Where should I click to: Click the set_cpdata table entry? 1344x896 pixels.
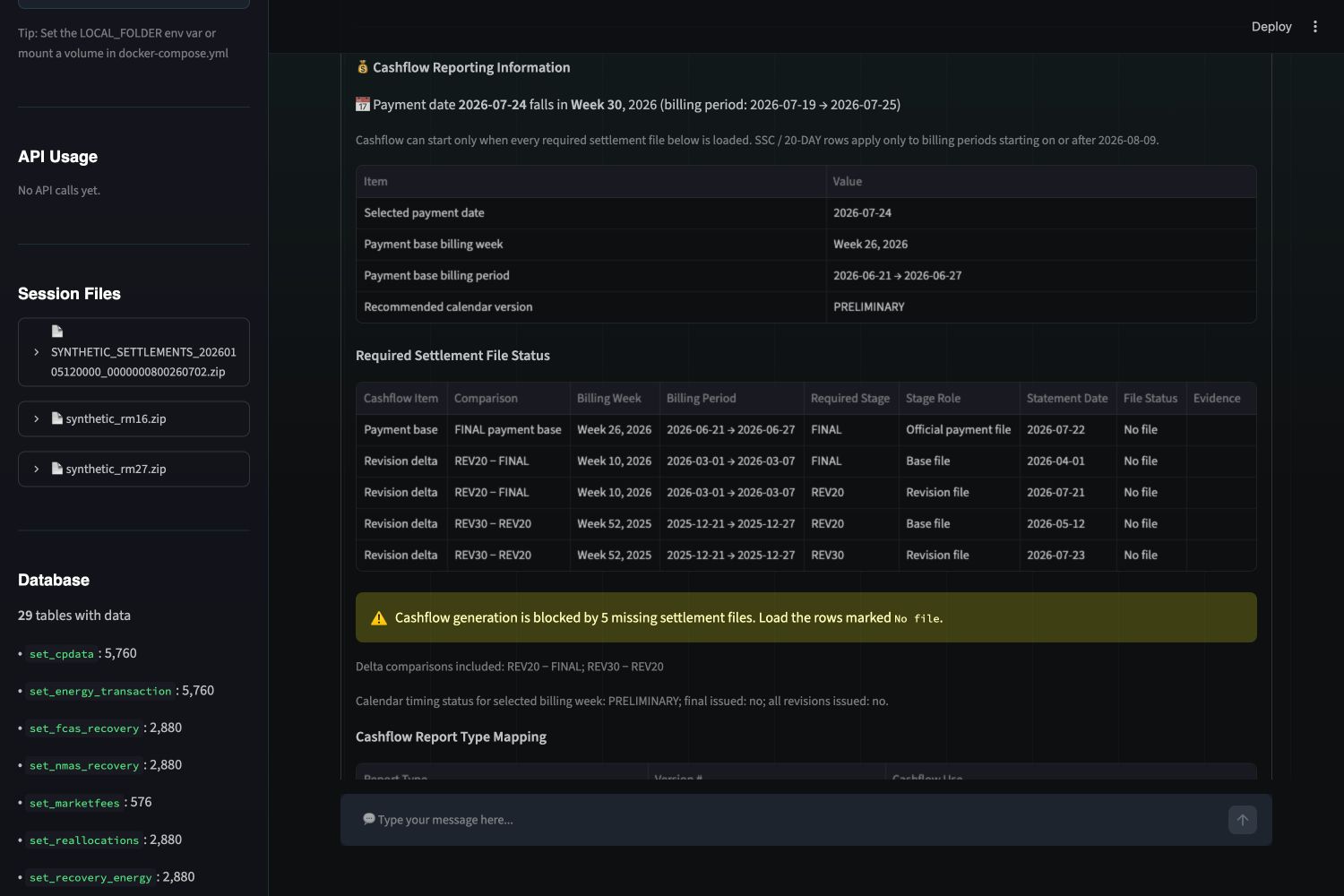(62, 654)
